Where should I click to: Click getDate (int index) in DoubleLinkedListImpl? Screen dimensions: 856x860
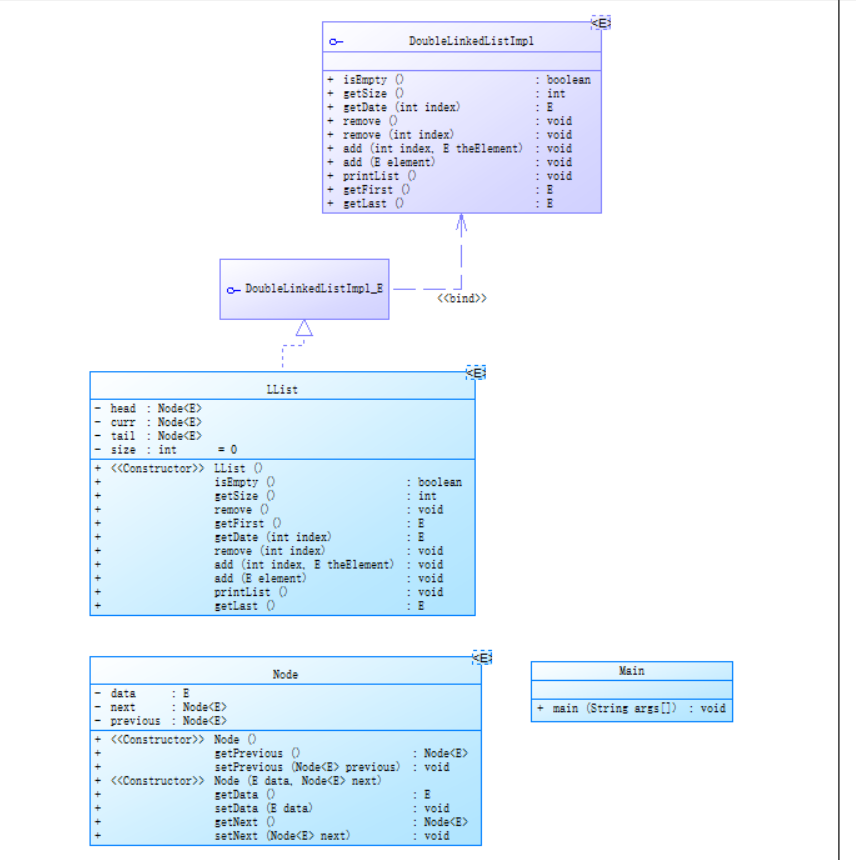(x=401, y=108)
